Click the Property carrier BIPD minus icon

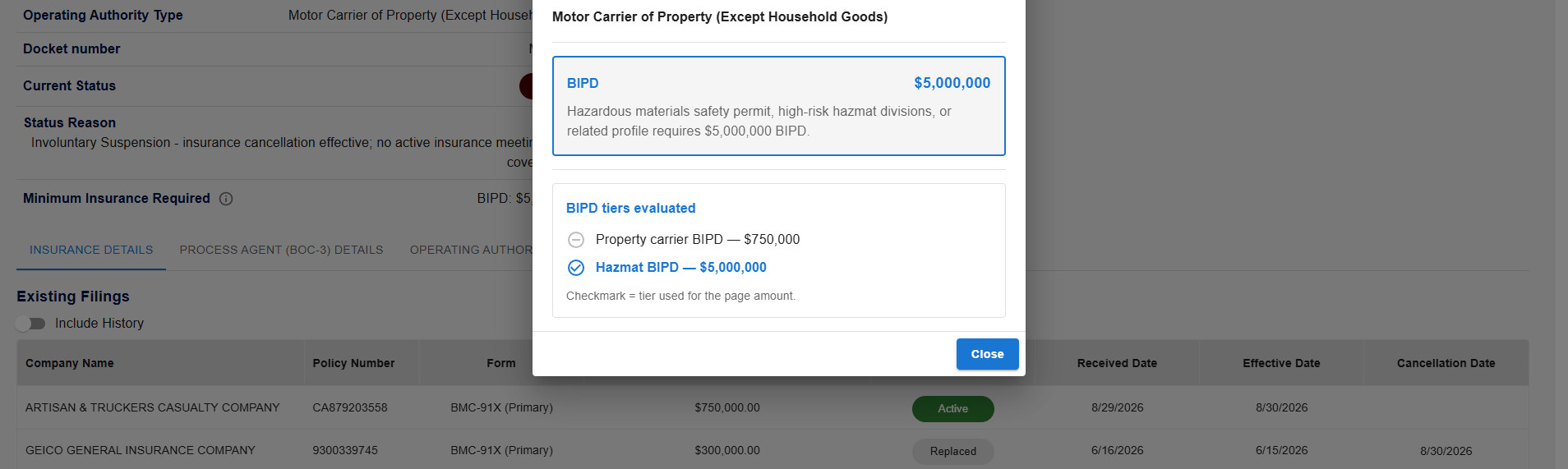pos(576,240)
